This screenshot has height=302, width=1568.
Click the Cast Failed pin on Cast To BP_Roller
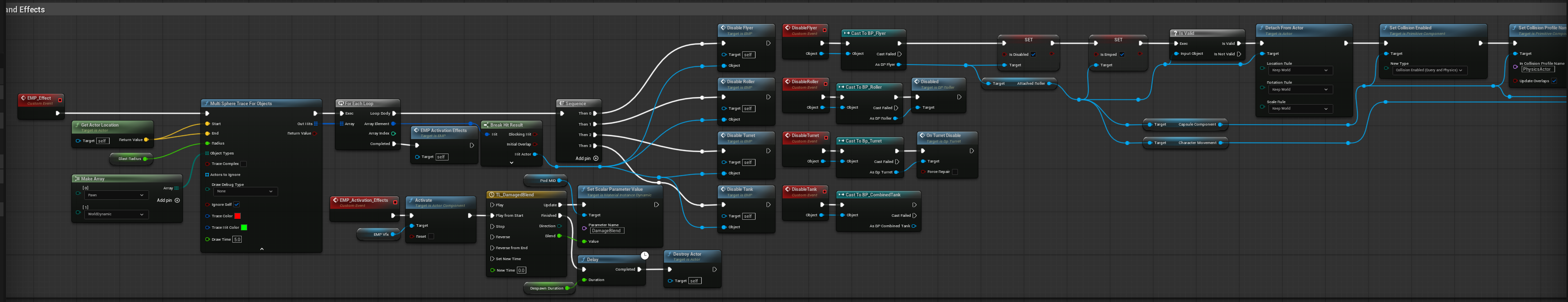point(896,108)
